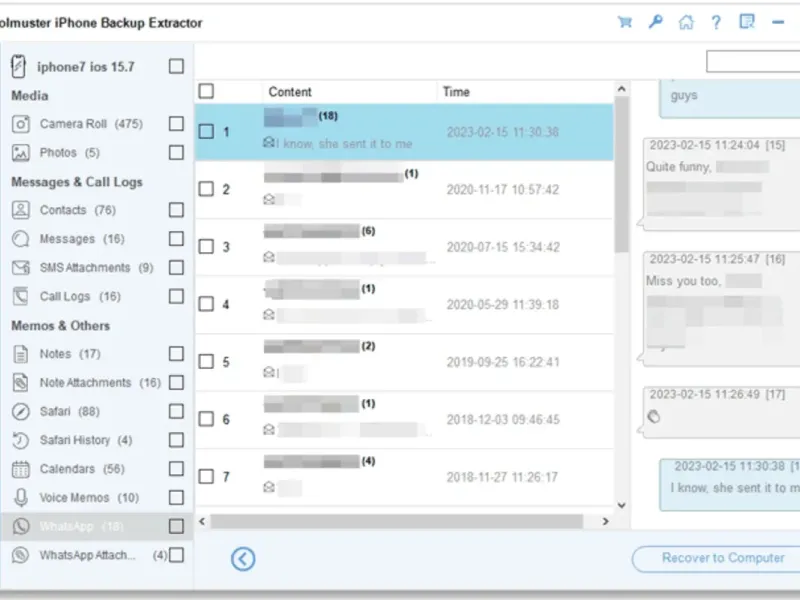The width and height of the screenshot is (800, 600).
Task: Click the Safari History clock icon
Action: point(20,440)
